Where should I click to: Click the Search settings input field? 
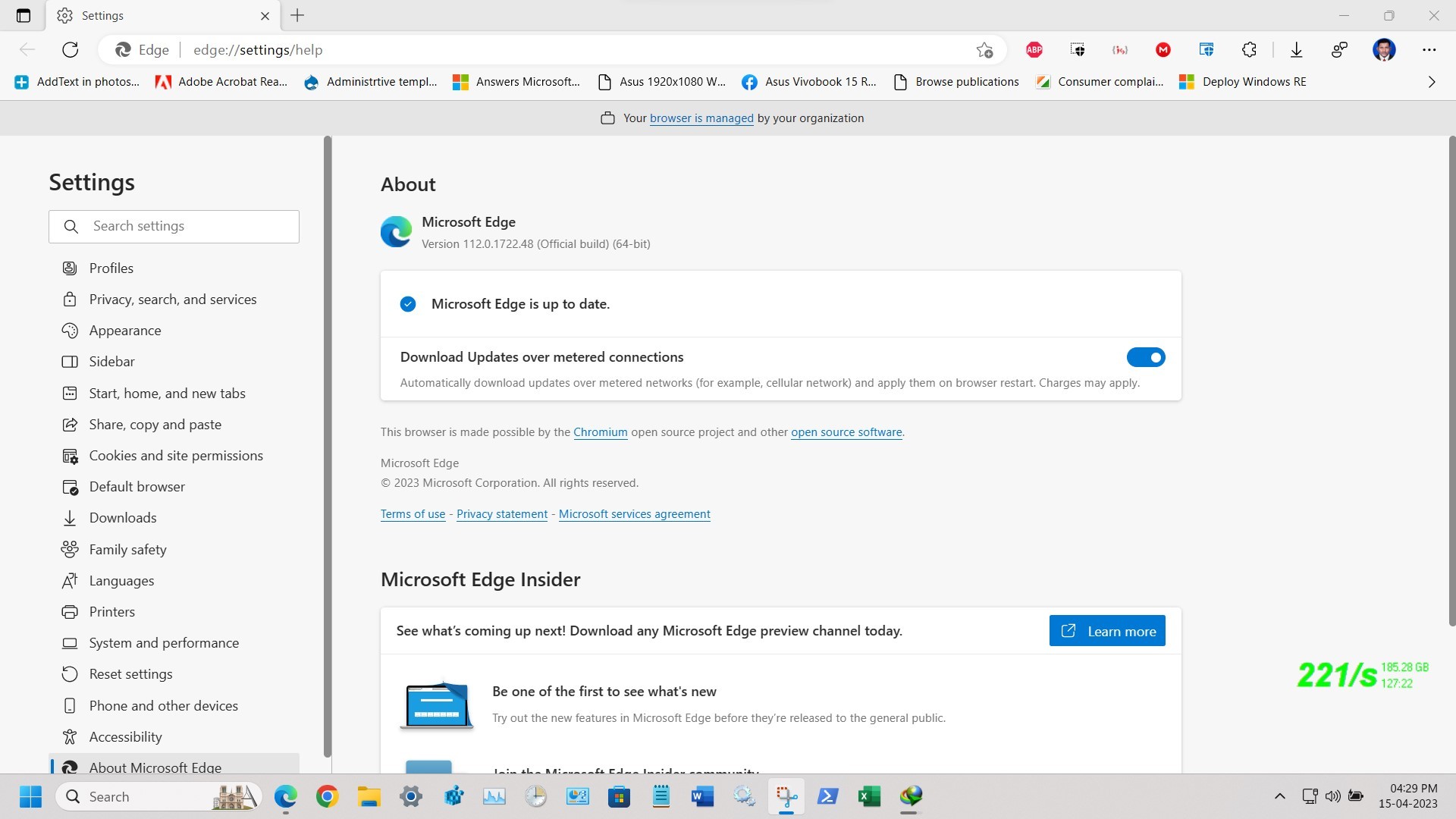[190, 227]
